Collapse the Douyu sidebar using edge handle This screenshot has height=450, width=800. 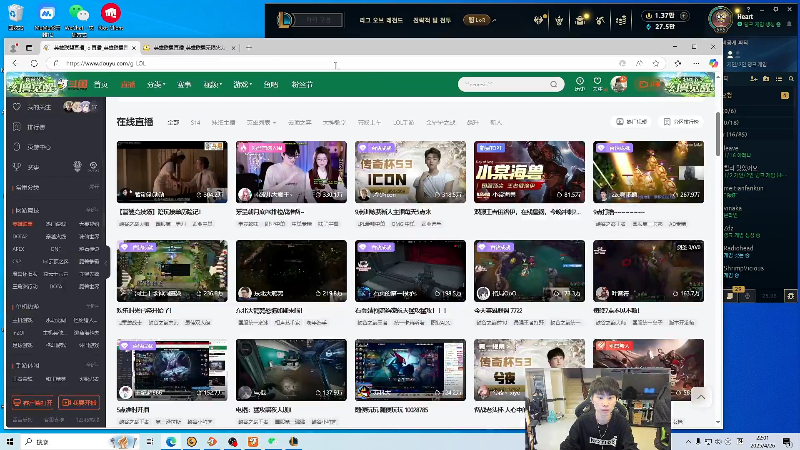[x=107, y=263]
